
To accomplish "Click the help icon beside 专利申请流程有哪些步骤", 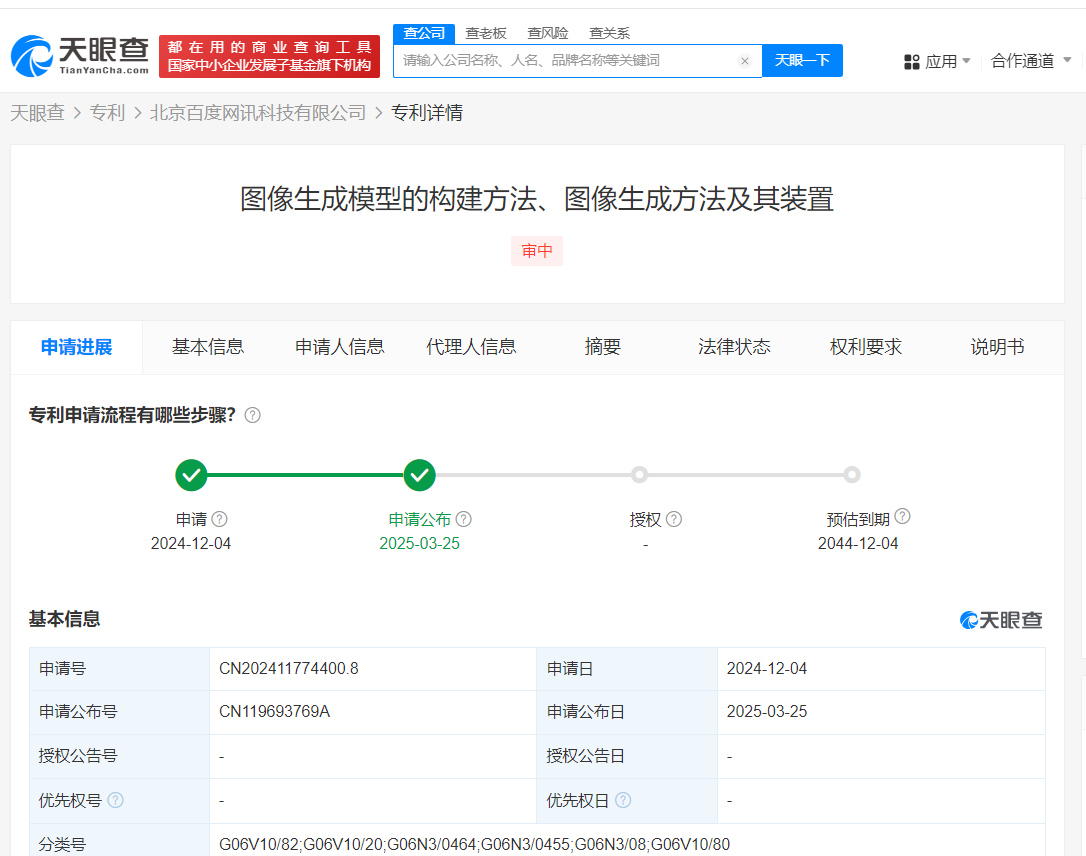I will [253, 415].
